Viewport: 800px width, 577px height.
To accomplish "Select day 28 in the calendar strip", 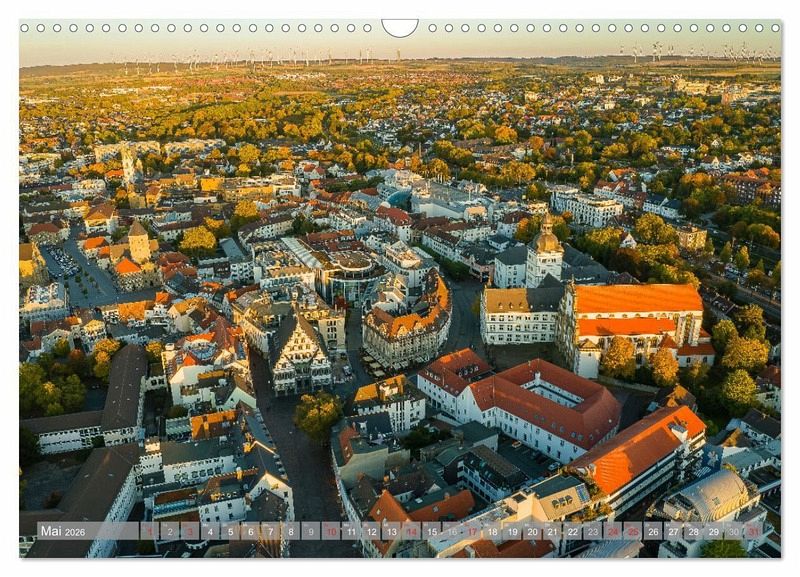I will (694, 531).
